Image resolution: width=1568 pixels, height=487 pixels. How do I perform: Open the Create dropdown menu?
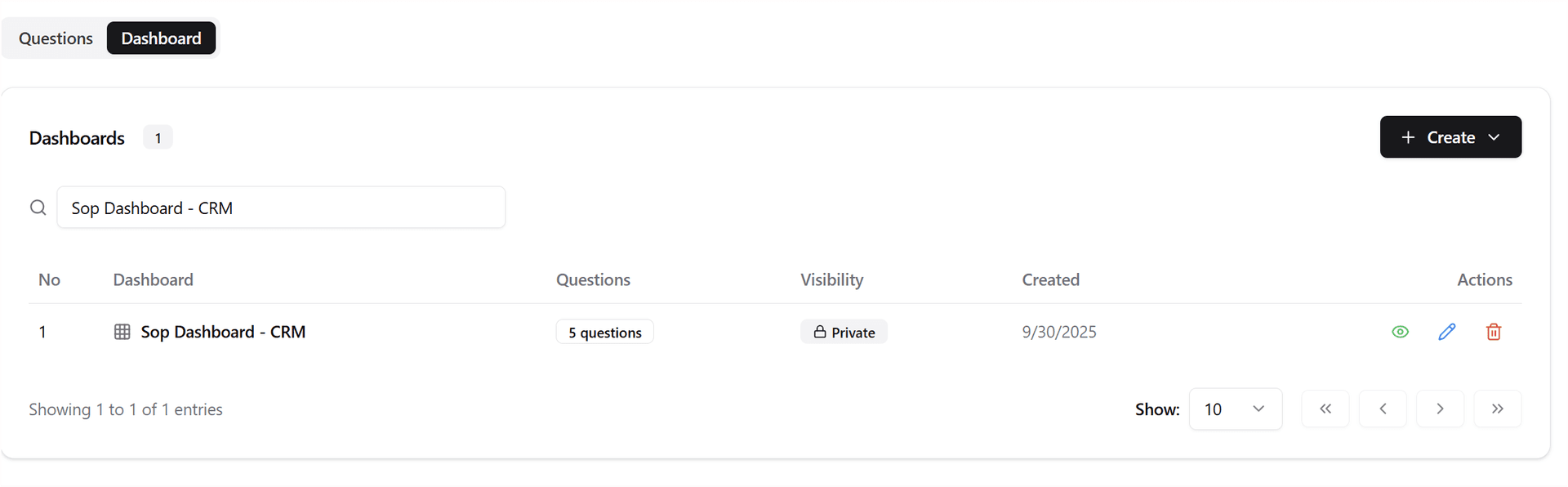(1495, 136)
